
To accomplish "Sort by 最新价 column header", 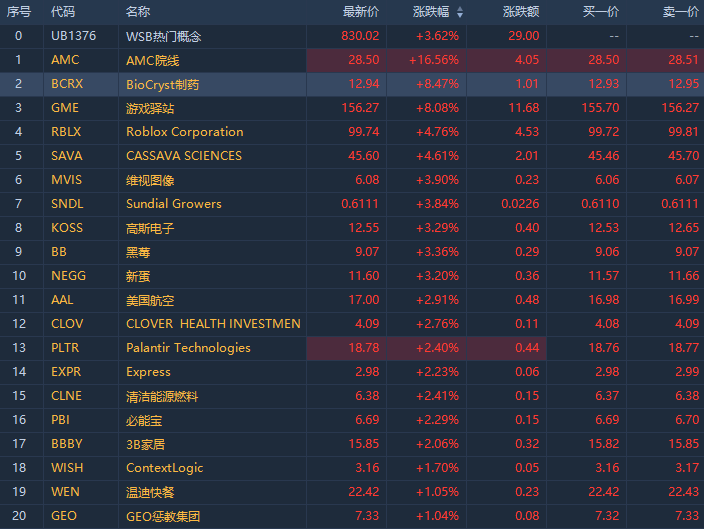I will coord(361,12).
